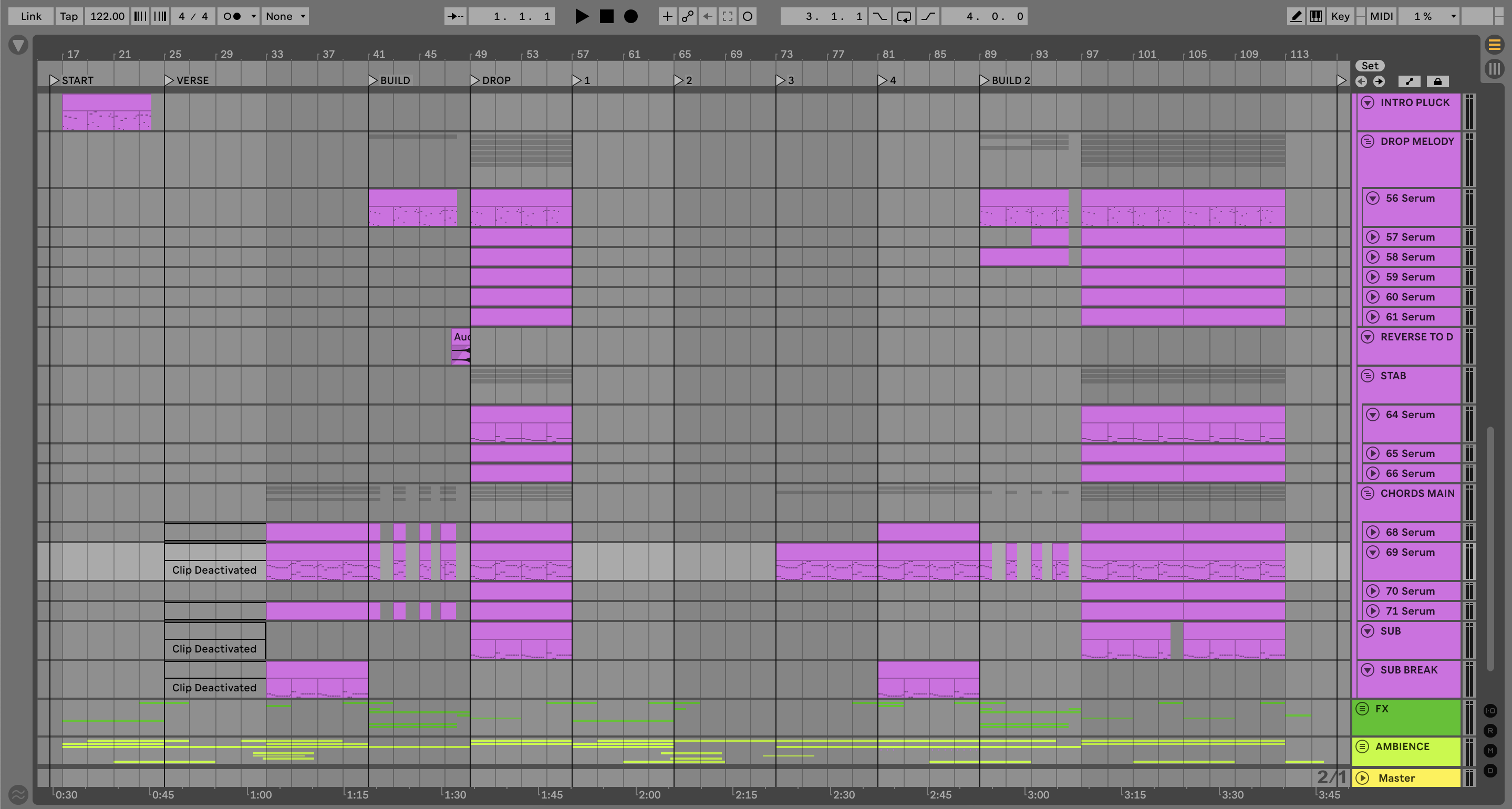Collapse the DROP MELODY group track

[1367, 141]
